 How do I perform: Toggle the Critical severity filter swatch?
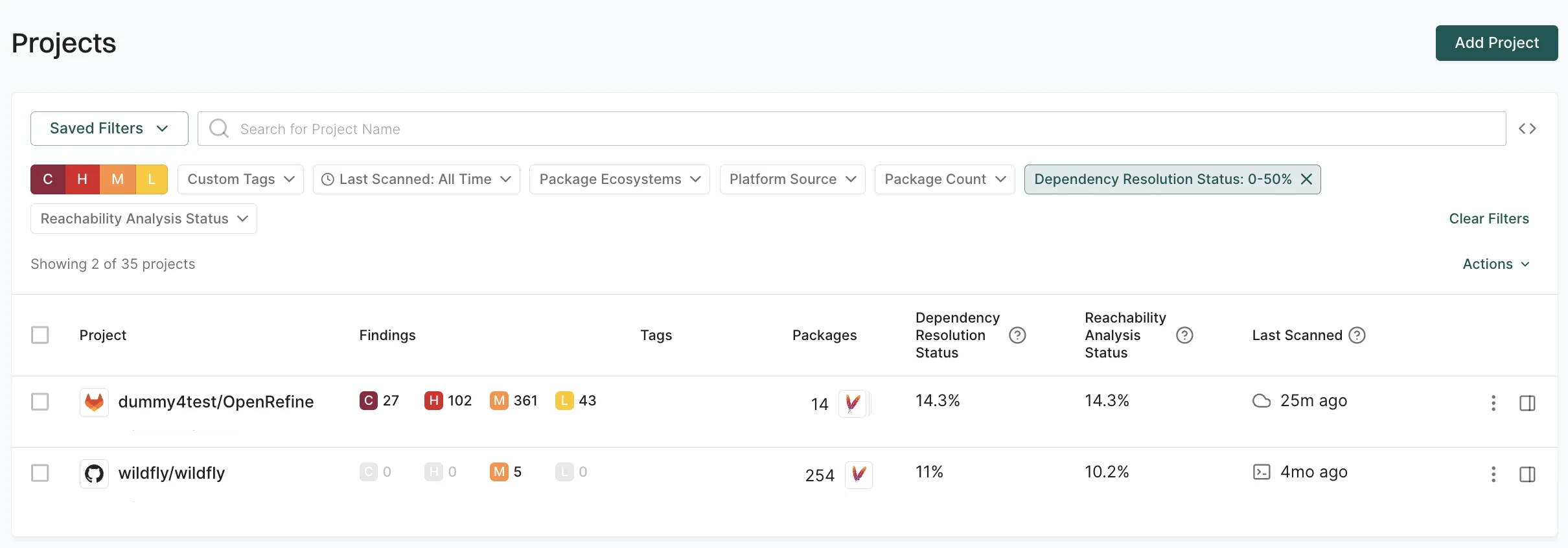click(48, 179)
